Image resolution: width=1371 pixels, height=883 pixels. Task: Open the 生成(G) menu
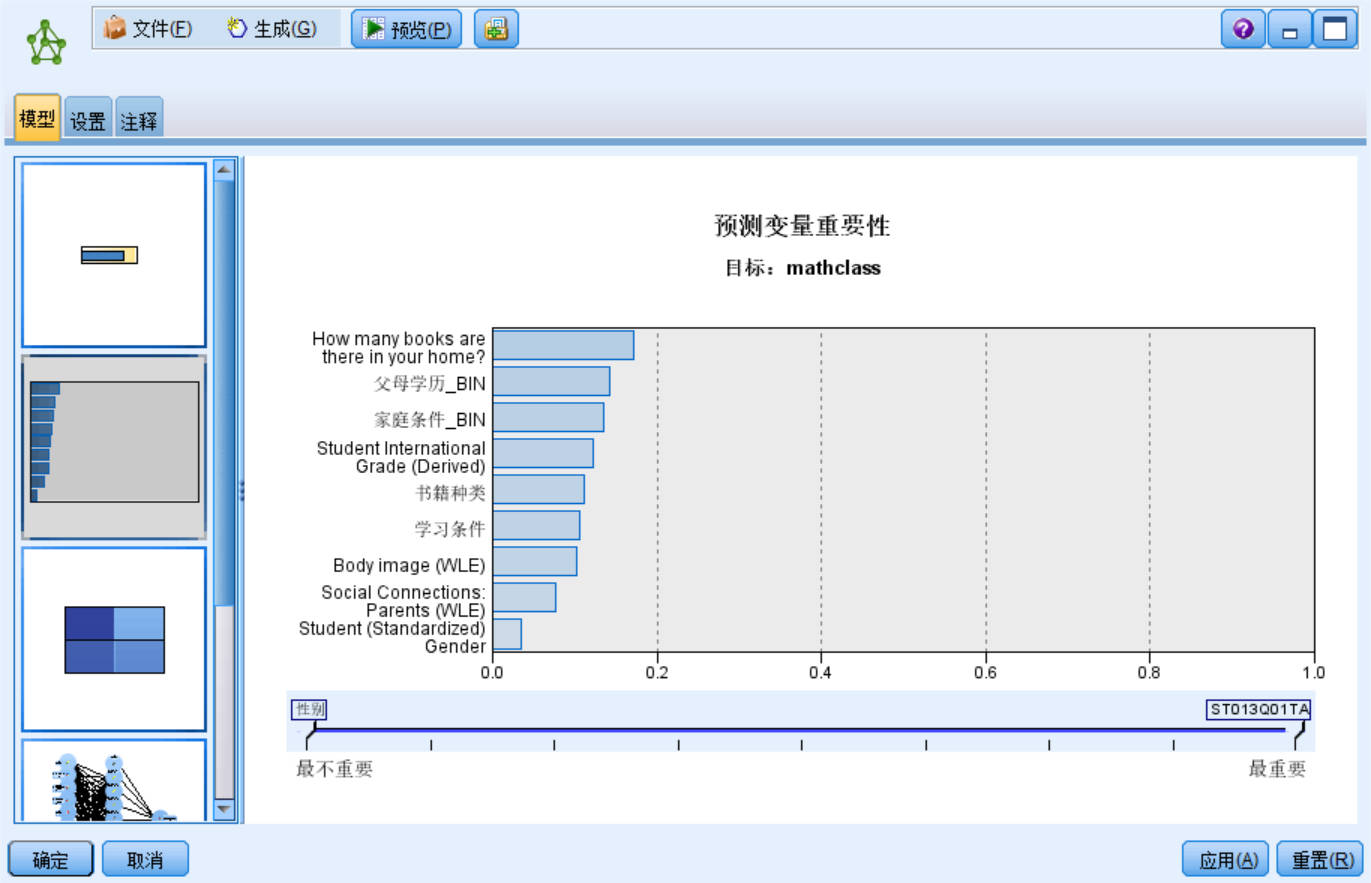[272, 29]
